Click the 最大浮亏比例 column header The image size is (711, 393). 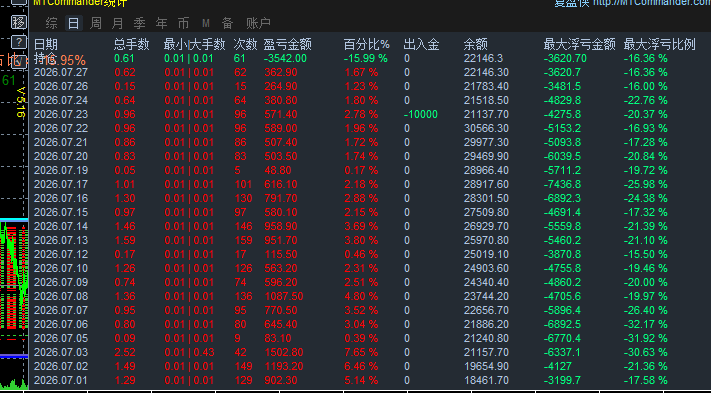tap(659, 44)
